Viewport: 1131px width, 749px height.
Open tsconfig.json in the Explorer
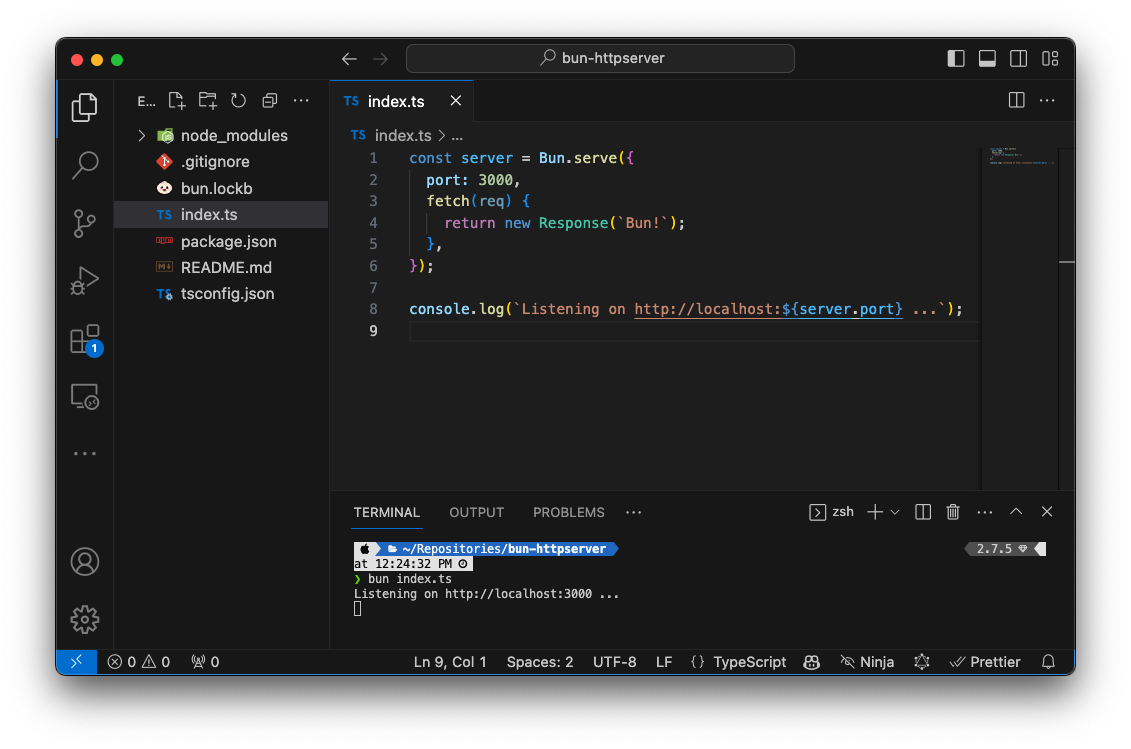point(221,294)
